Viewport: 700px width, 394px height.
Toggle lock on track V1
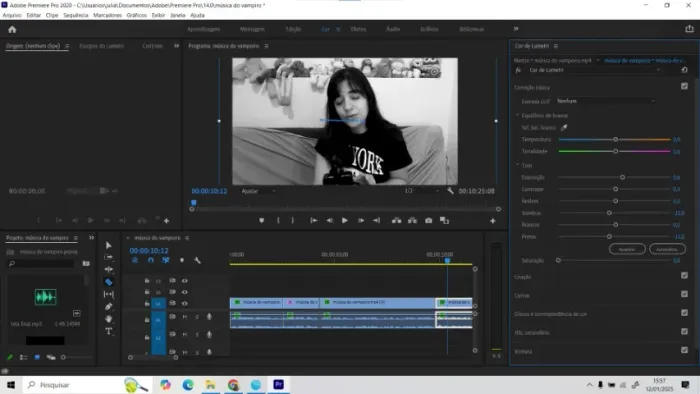pyautogui.click(x=147, y=303)
